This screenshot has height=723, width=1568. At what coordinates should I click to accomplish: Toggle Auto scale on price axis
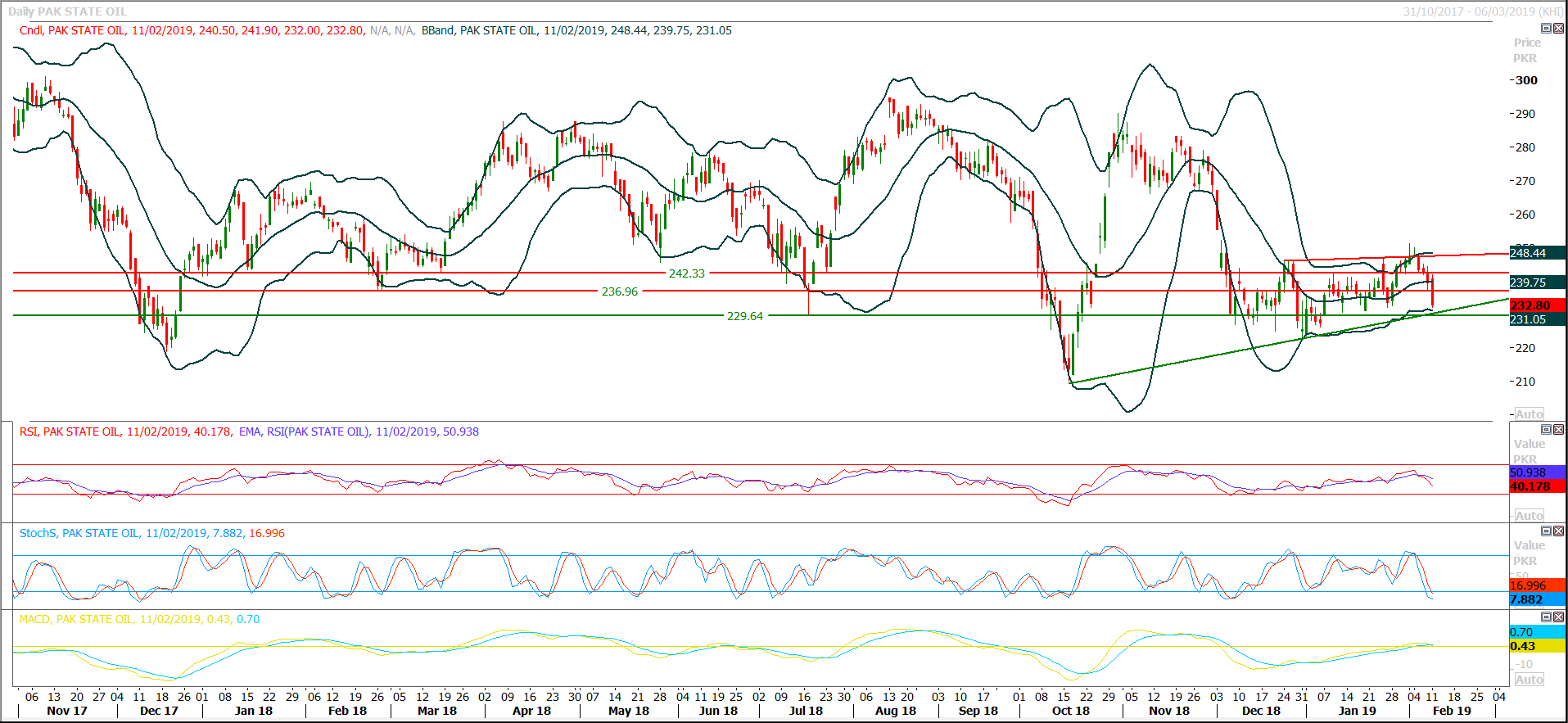pyautogui.click(x=1529, y=414)
